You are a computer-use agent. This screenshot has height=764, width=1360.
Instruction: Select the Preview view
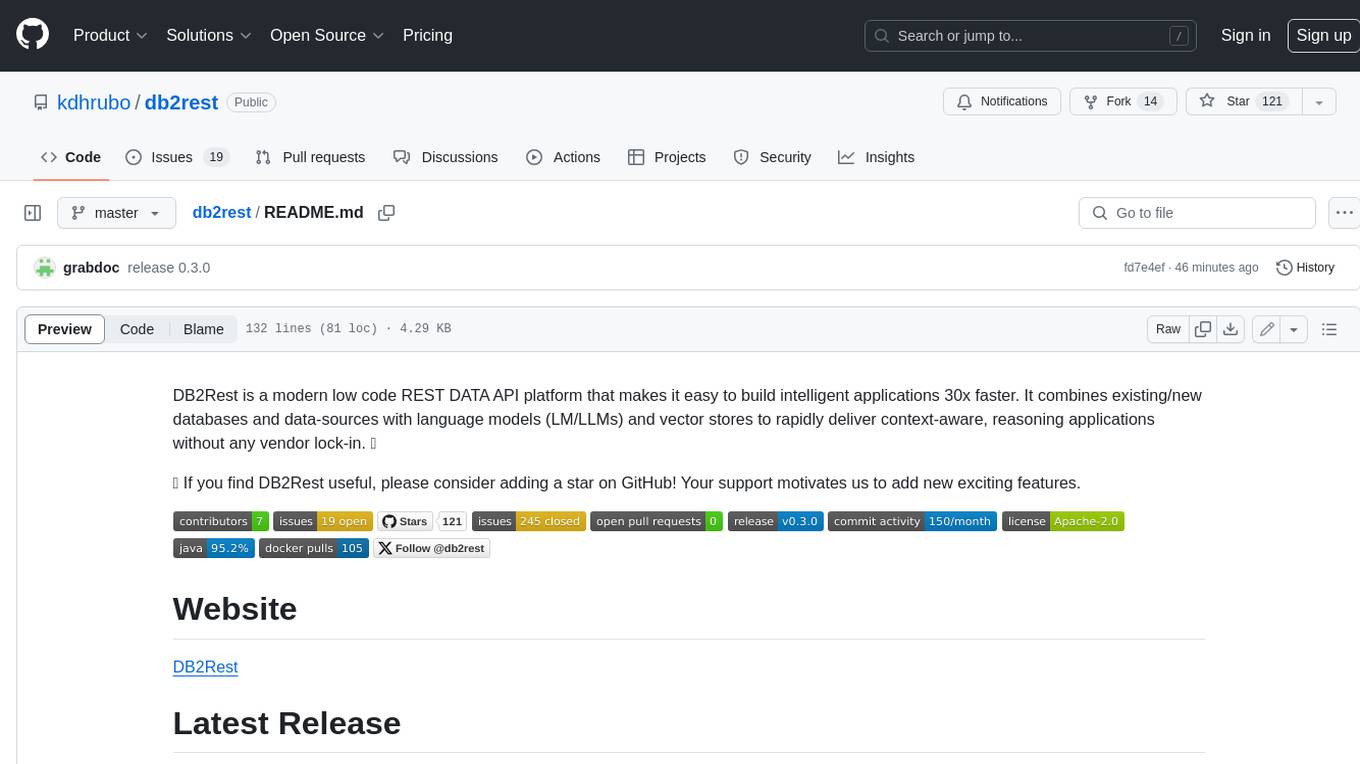pyautogui.click(x=65, y=329)
